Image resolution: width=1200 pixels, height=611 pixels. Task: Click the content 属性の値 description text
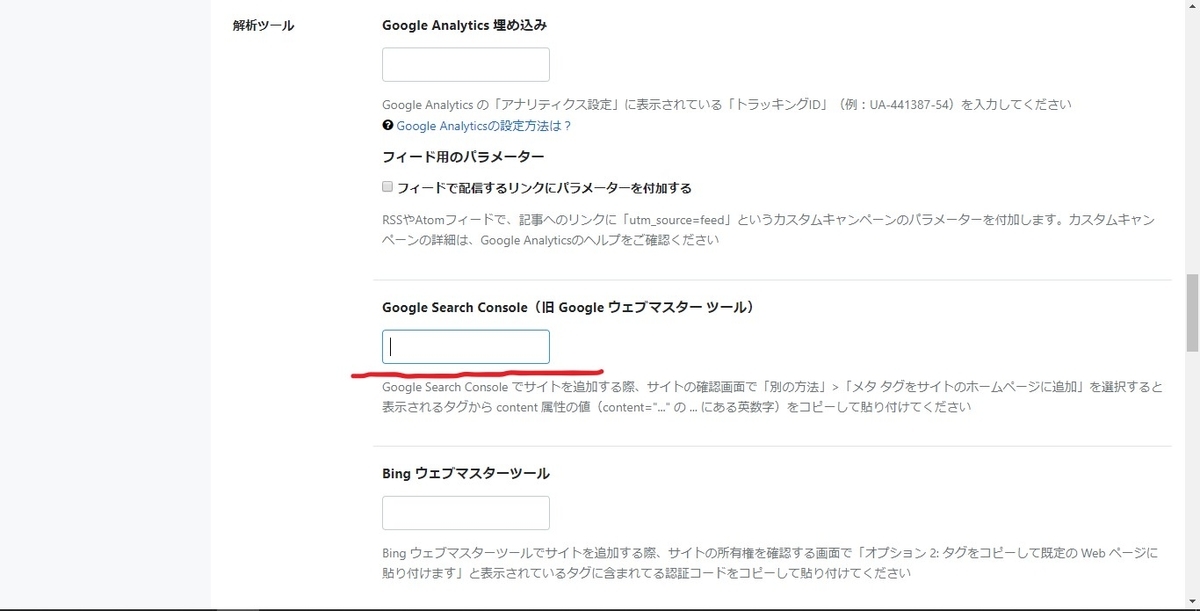pos(772,397)
